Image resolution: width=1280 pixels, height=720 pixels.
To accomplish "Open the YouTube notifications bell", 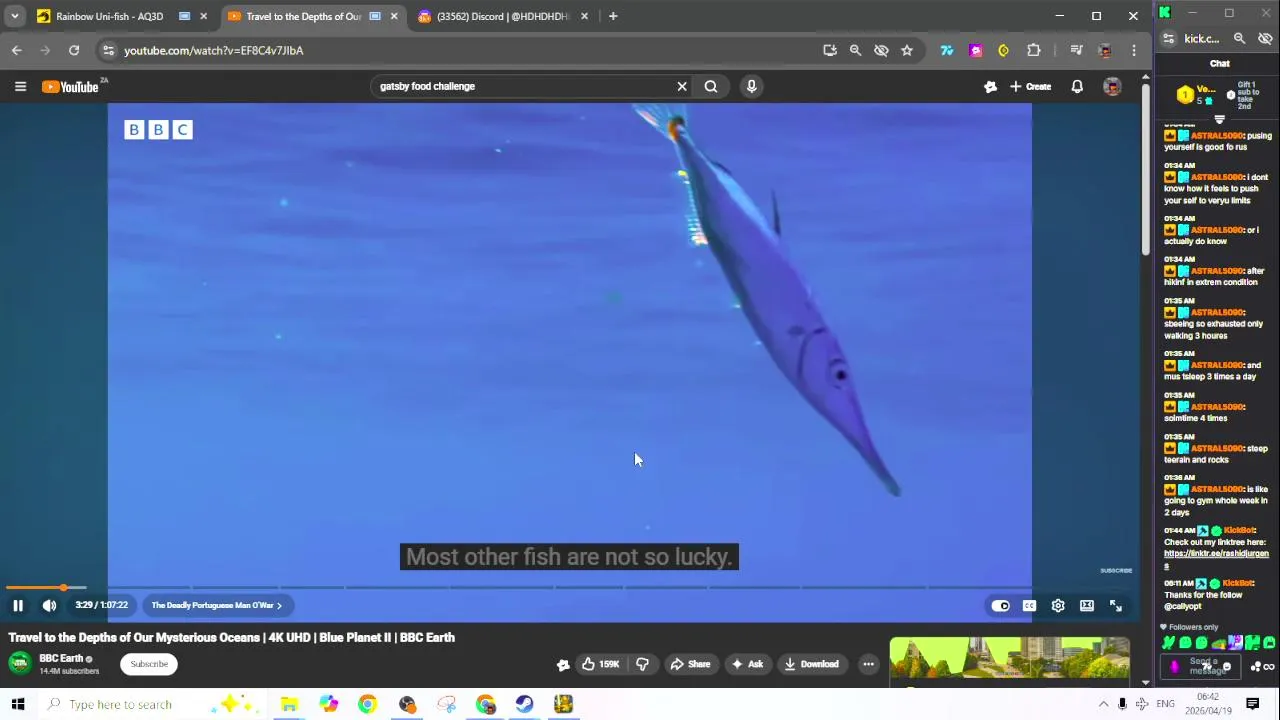I will [1077, 87].
